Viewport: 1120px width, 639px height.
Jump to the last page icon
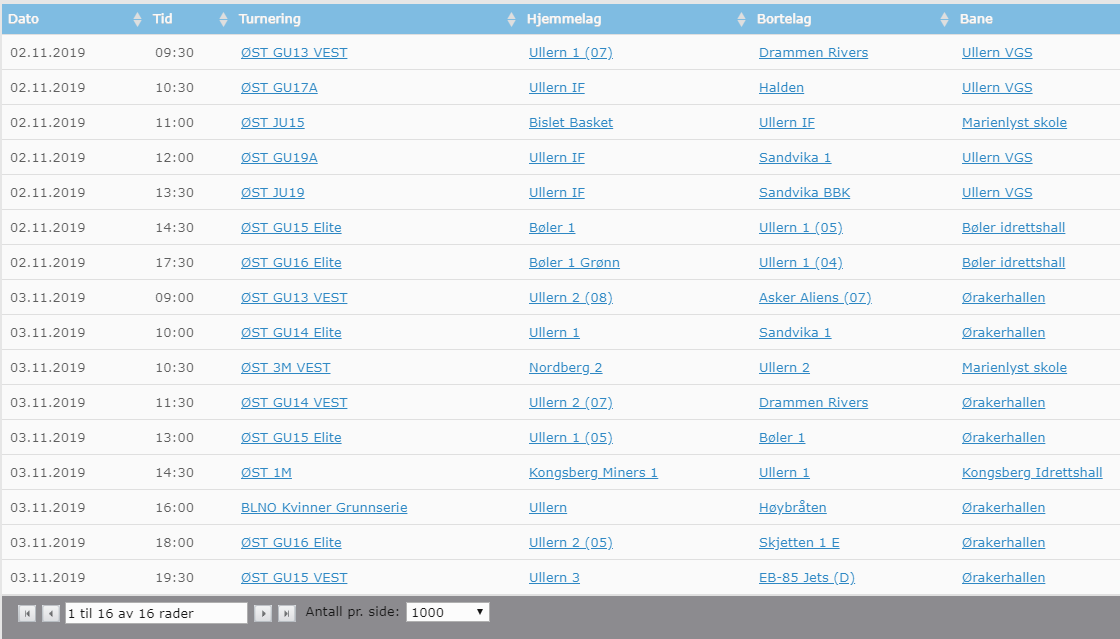click(287, 613)
